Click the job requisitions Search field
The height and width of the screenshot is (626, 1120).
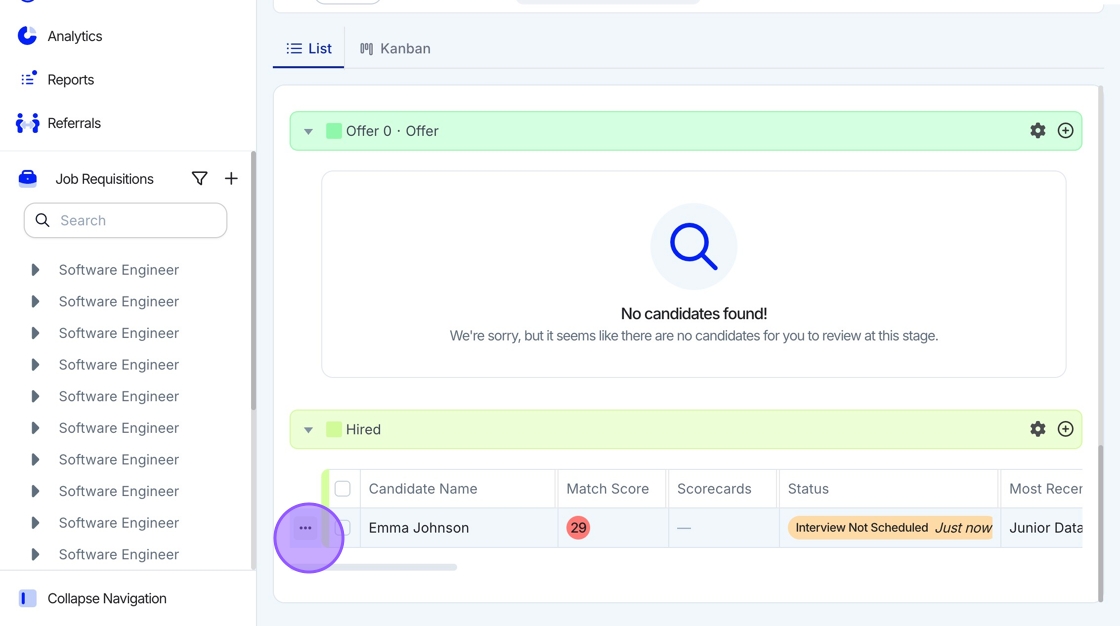click(126, 220)
